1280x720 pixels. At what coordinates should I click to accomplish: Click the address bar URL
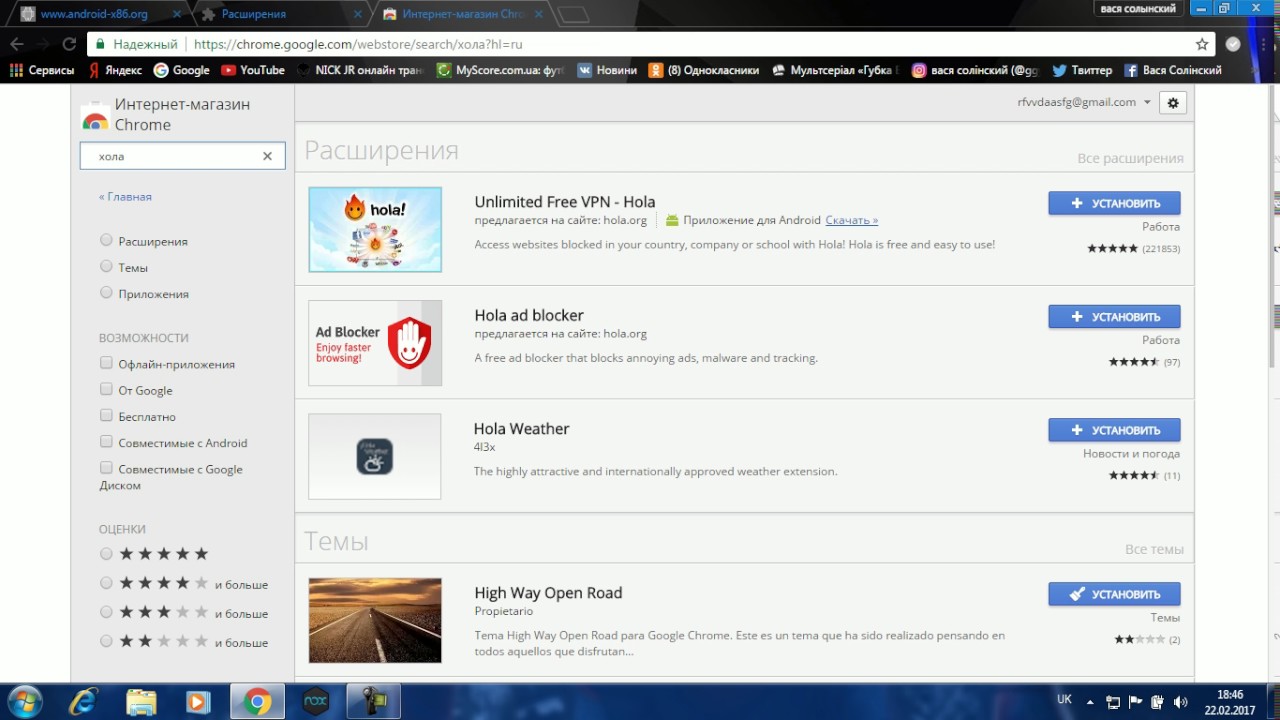click(x=358, y=44)
